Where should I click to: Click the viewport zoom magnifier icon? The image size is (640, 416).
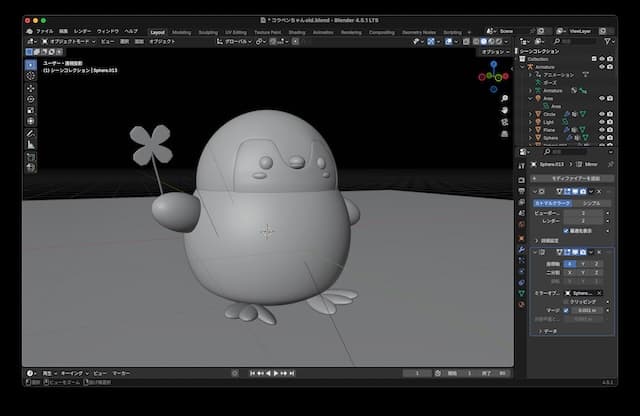[x=504, y=98]
